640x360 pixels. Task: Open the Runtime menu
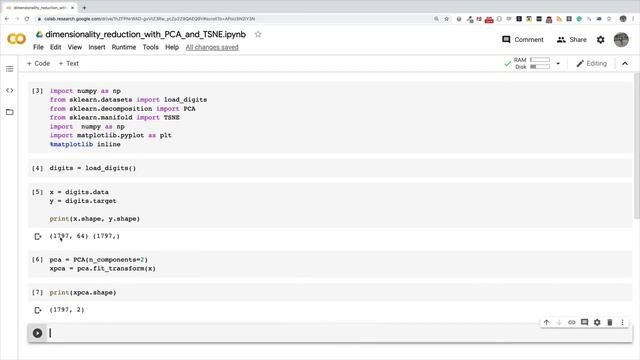click(124, 47)
